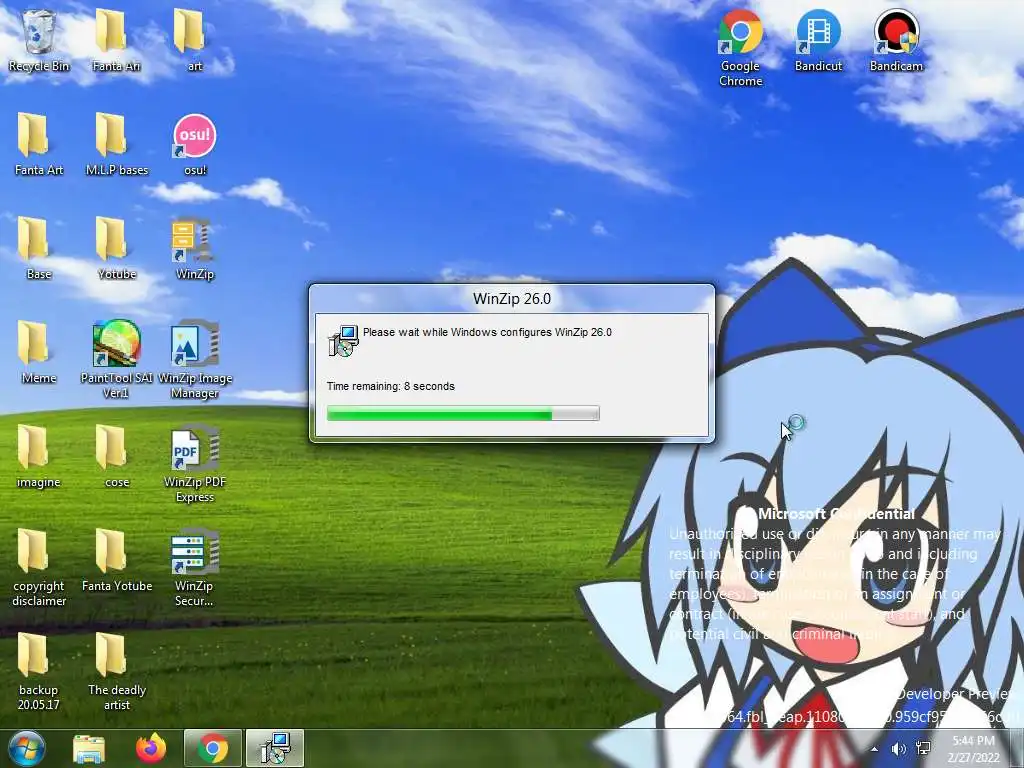
Task: Open the taskbar clock showing 5:44 PM
Action: [973, 748]
